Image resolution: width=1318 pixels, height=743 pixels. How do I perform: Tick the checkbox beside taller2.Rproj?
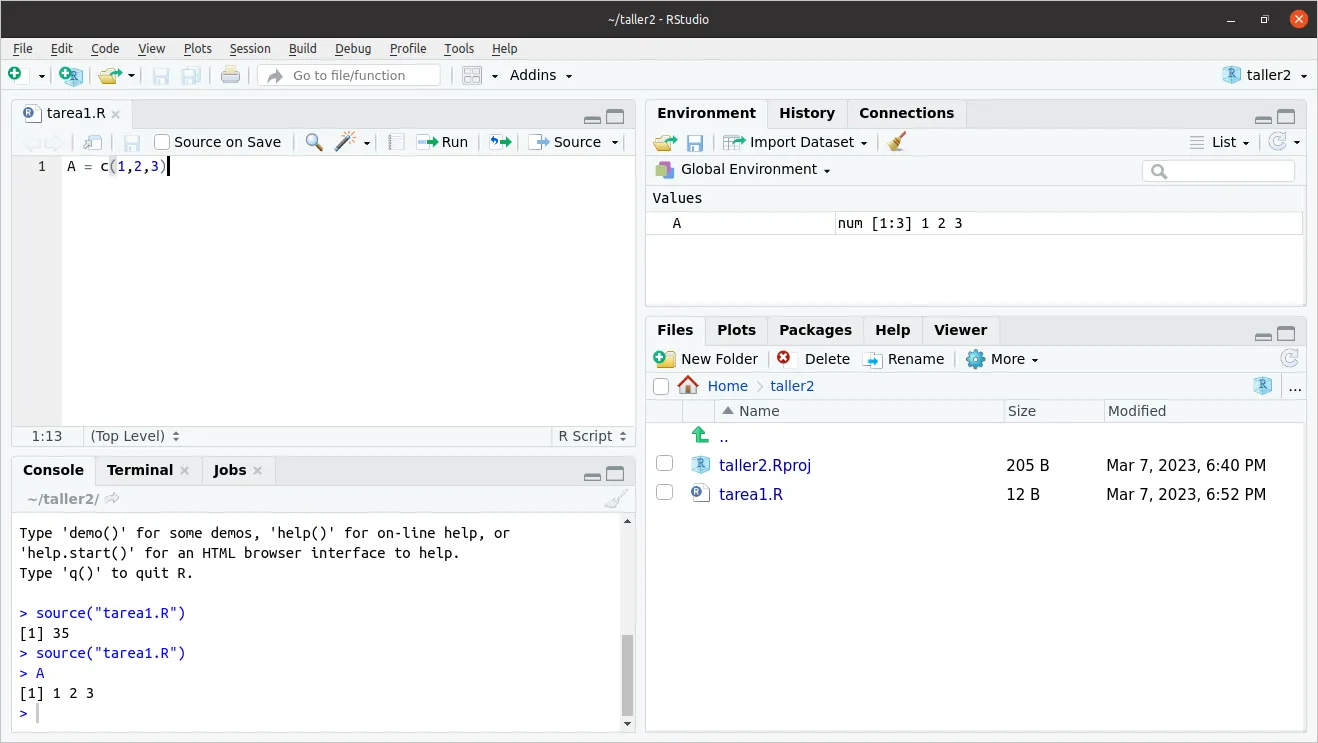coord(664,464)
